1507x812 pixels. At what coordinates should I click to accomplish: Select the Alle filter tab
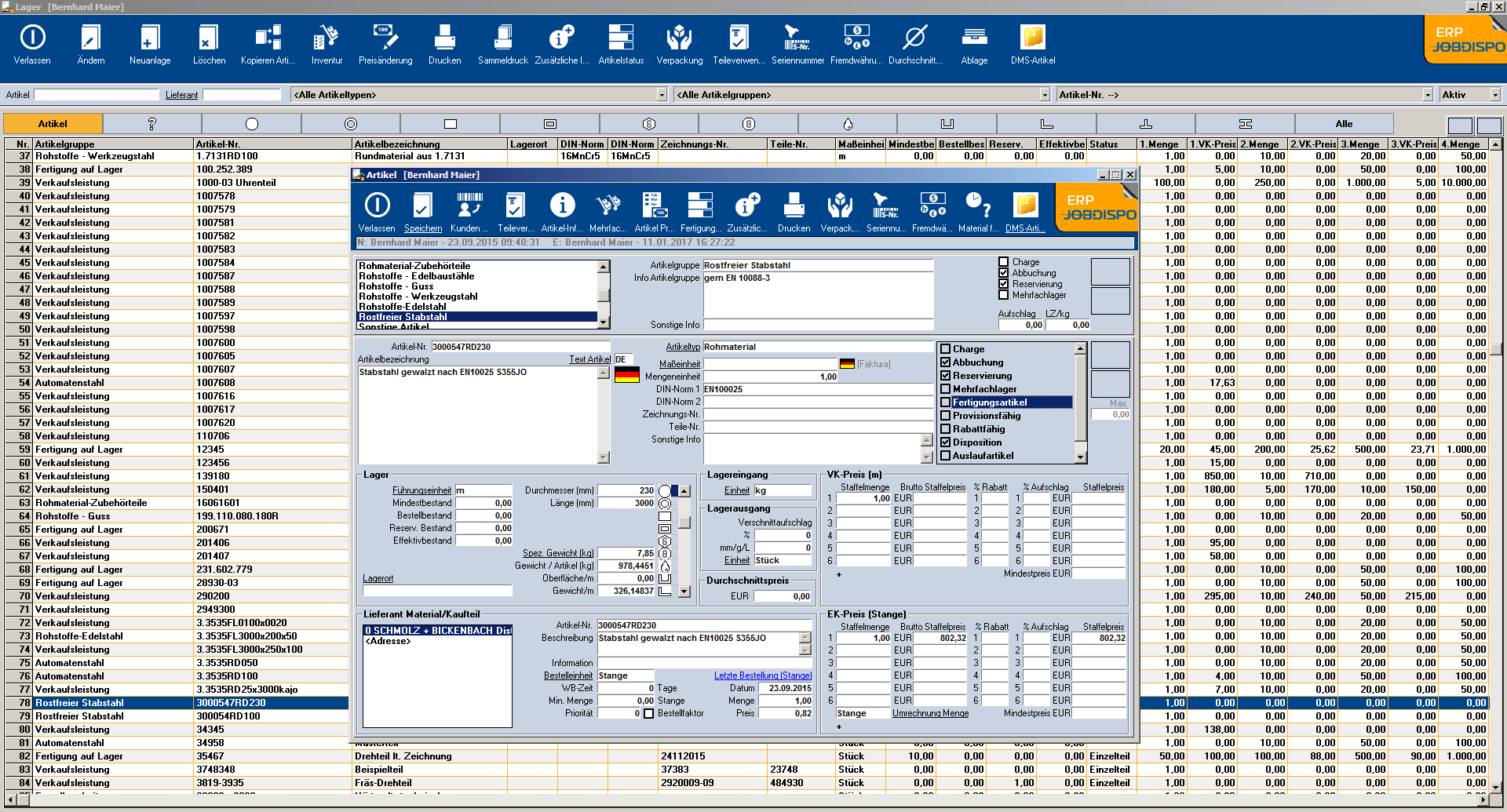1344,123
